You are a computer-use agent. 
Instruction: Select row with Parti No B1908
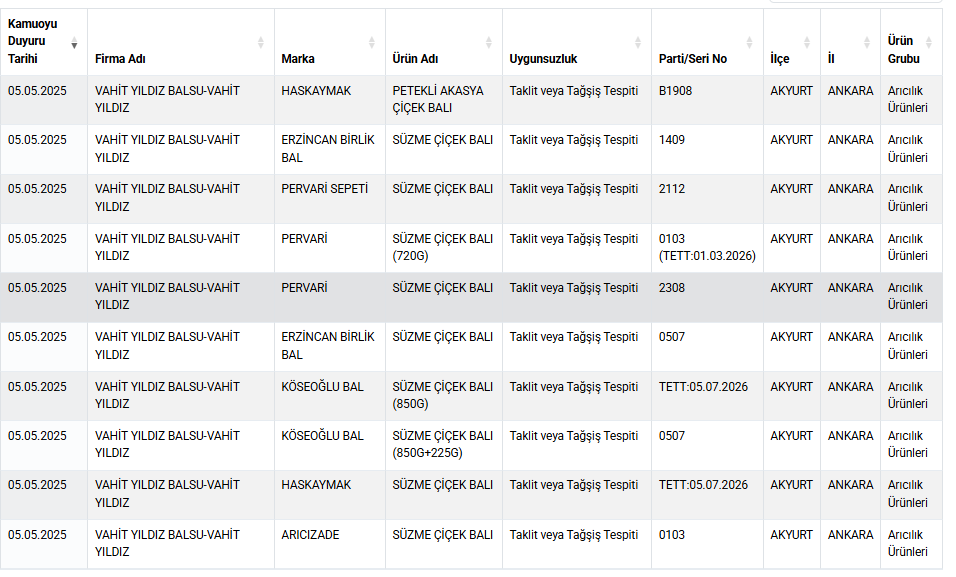pos(471,100)
